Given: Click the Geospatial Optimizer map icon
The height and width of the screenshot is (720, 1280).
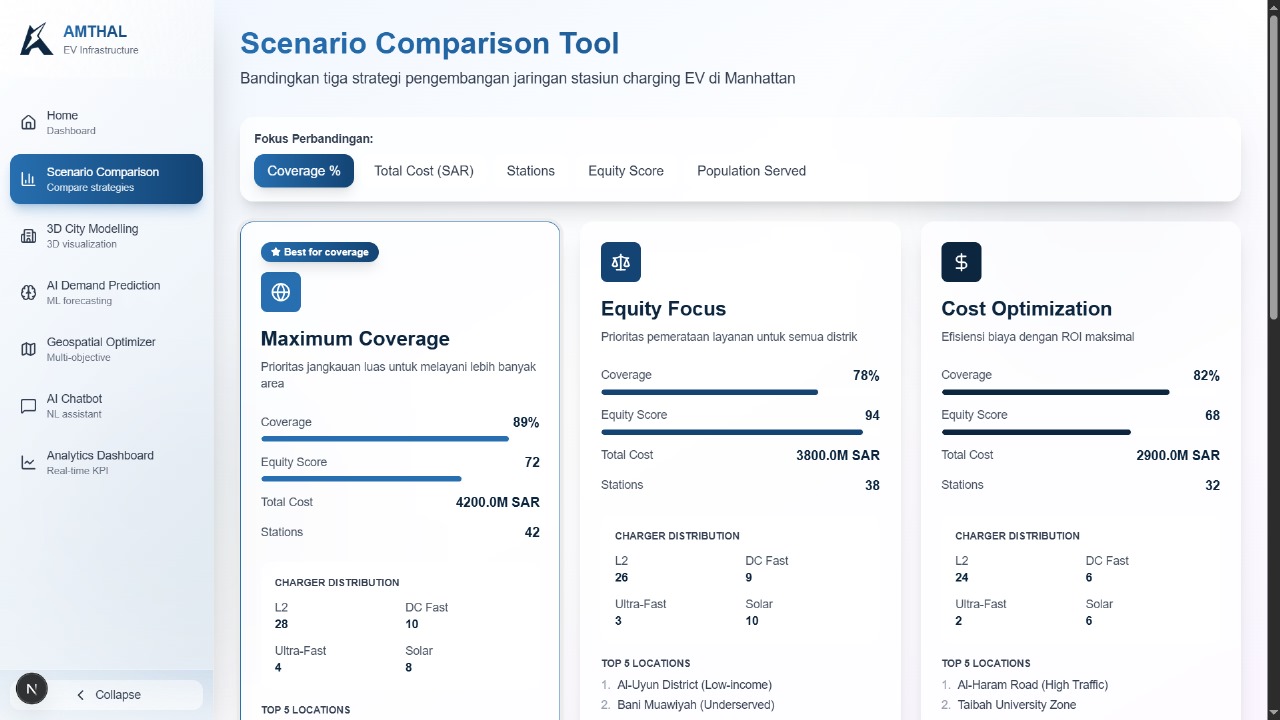Looking at the screenshot, I should pyautogui.click(x=28, y=349).
